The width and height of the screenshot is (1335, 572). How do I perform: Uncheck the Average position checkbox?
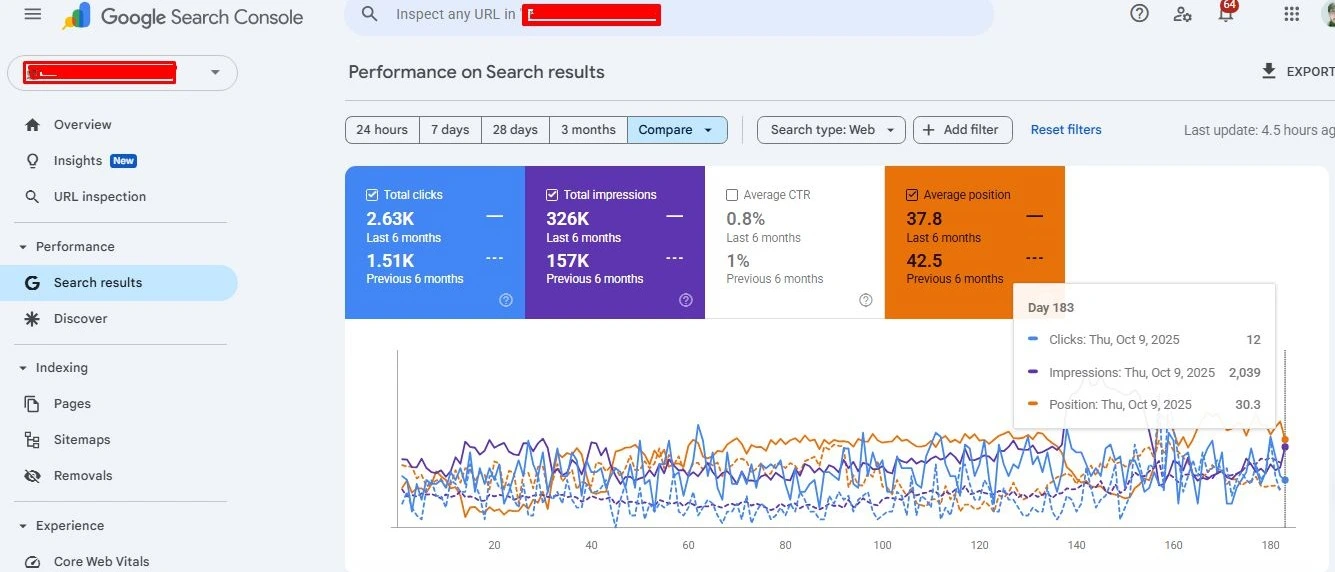pyautogui.click(x=912, y=195)
